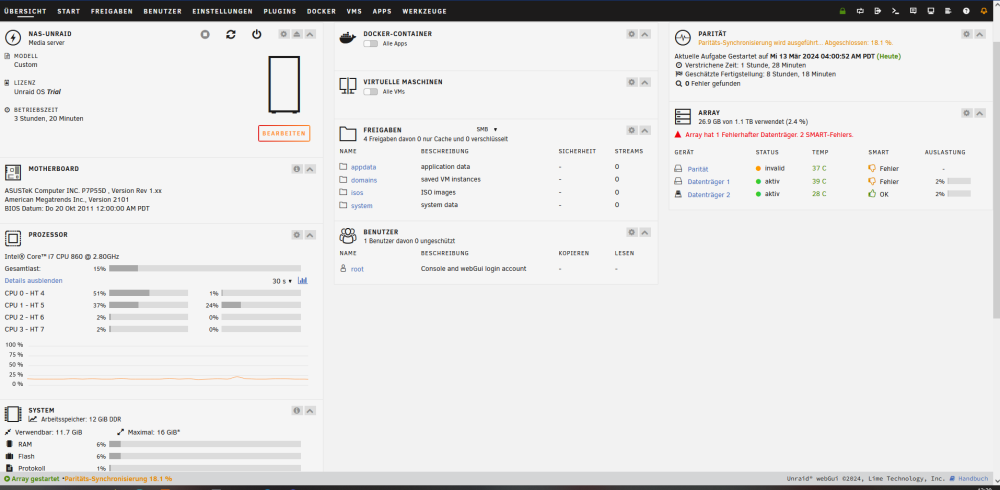This screenshot has height=490, width=1000.
Task: Open Docker-Container gear settings
Action: point(631,34)
